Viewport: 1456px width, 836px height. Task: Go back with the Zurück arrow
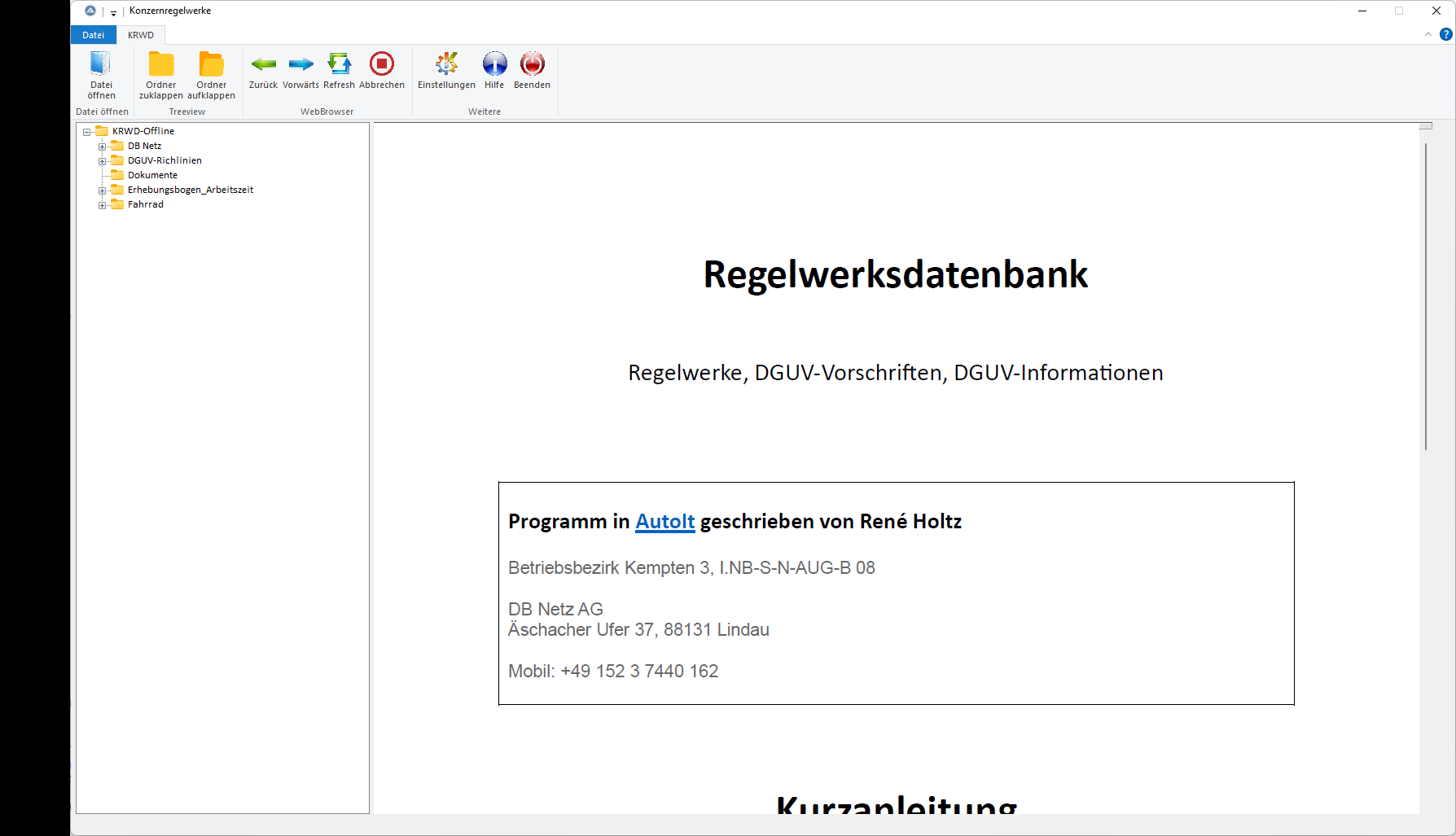(263, 64)
